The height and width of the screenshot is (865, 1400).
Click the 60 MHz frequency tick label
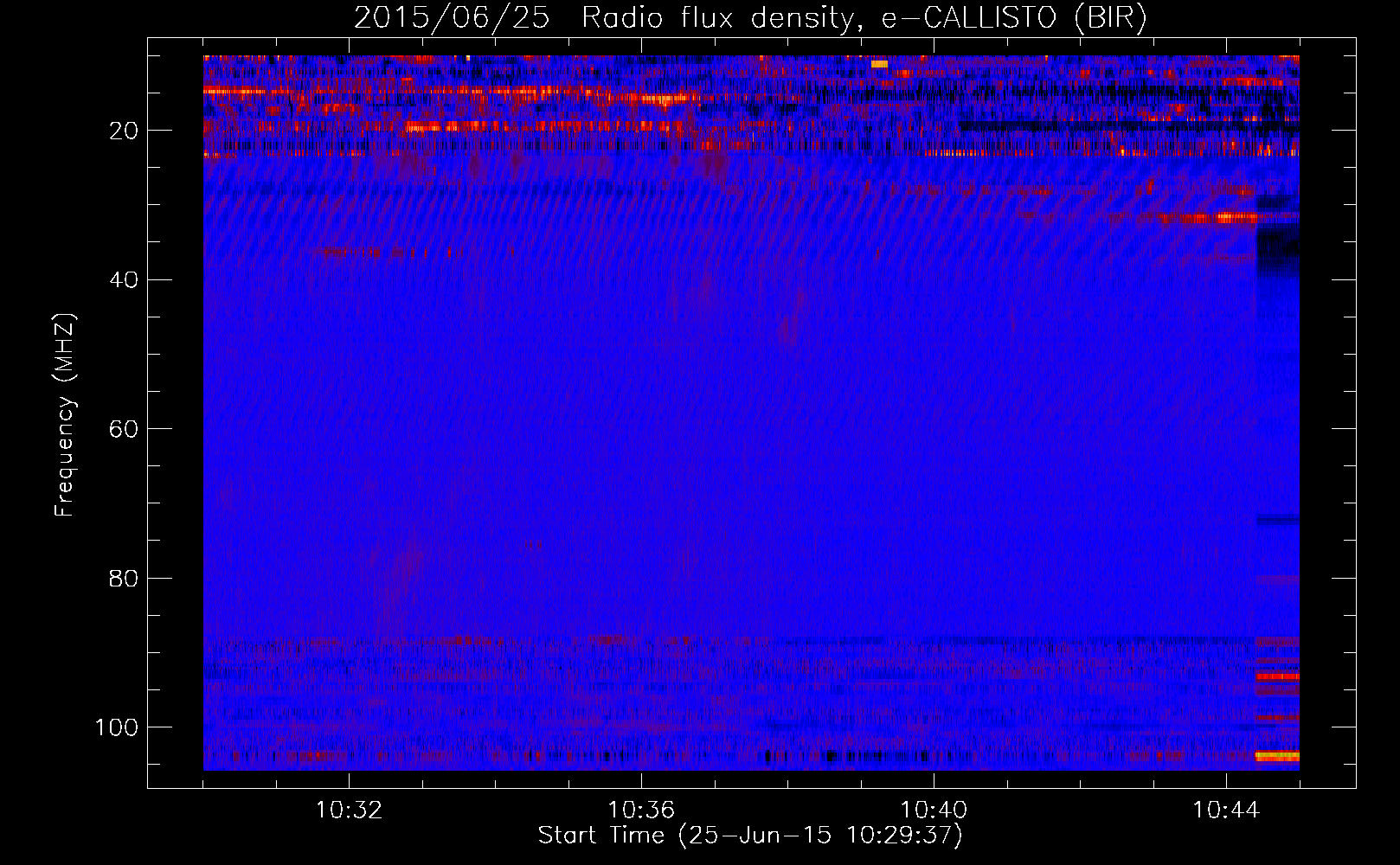pos(125,429)
